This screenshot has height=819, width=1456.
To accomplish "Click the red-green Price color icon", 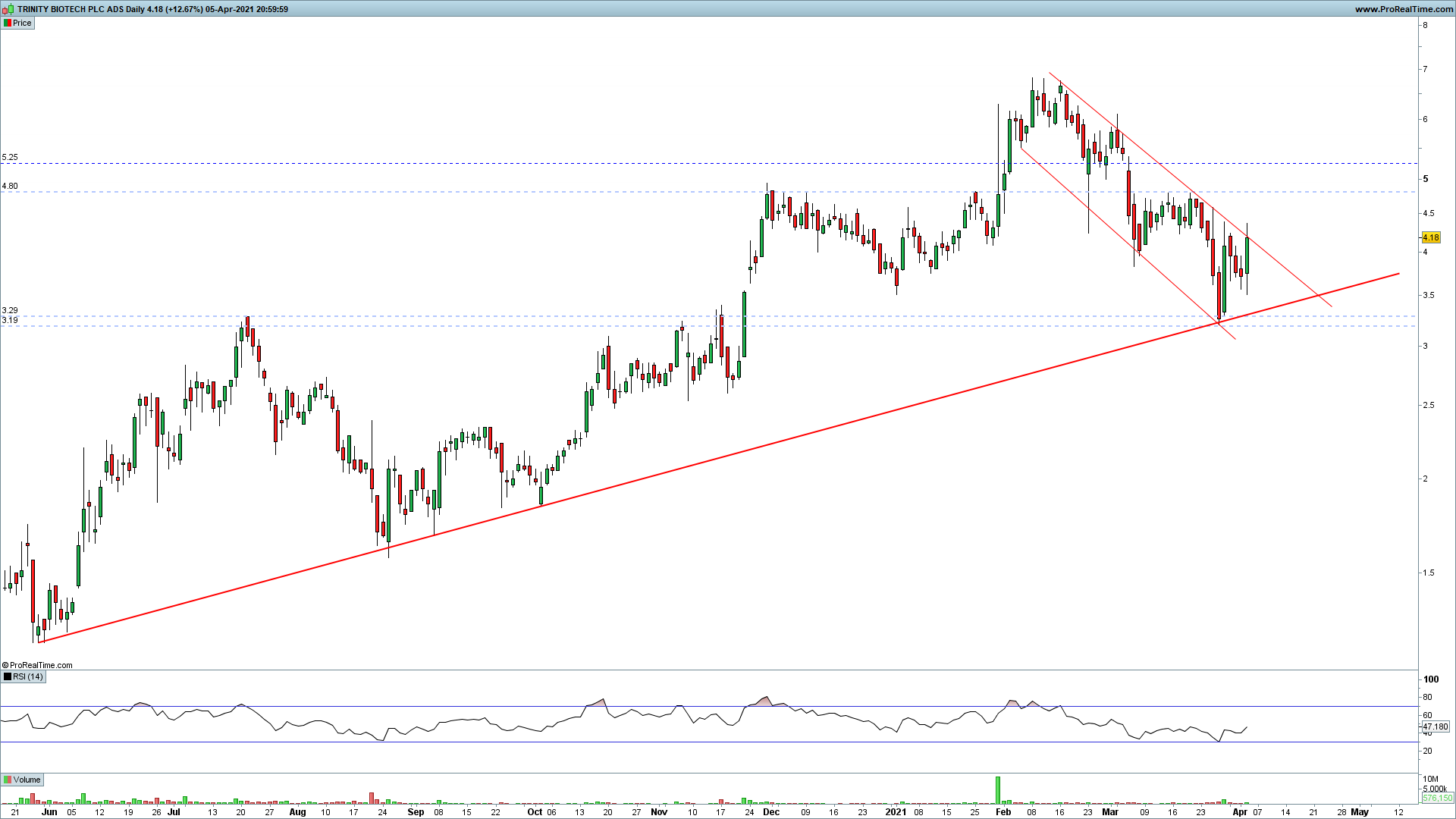I will pyautogui.click(x=7, y=23).
